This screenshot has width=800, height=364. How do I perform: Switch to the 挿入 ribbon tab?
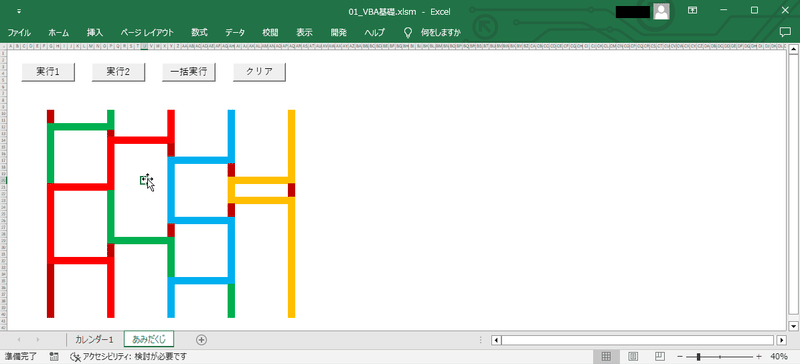[95, 33]
